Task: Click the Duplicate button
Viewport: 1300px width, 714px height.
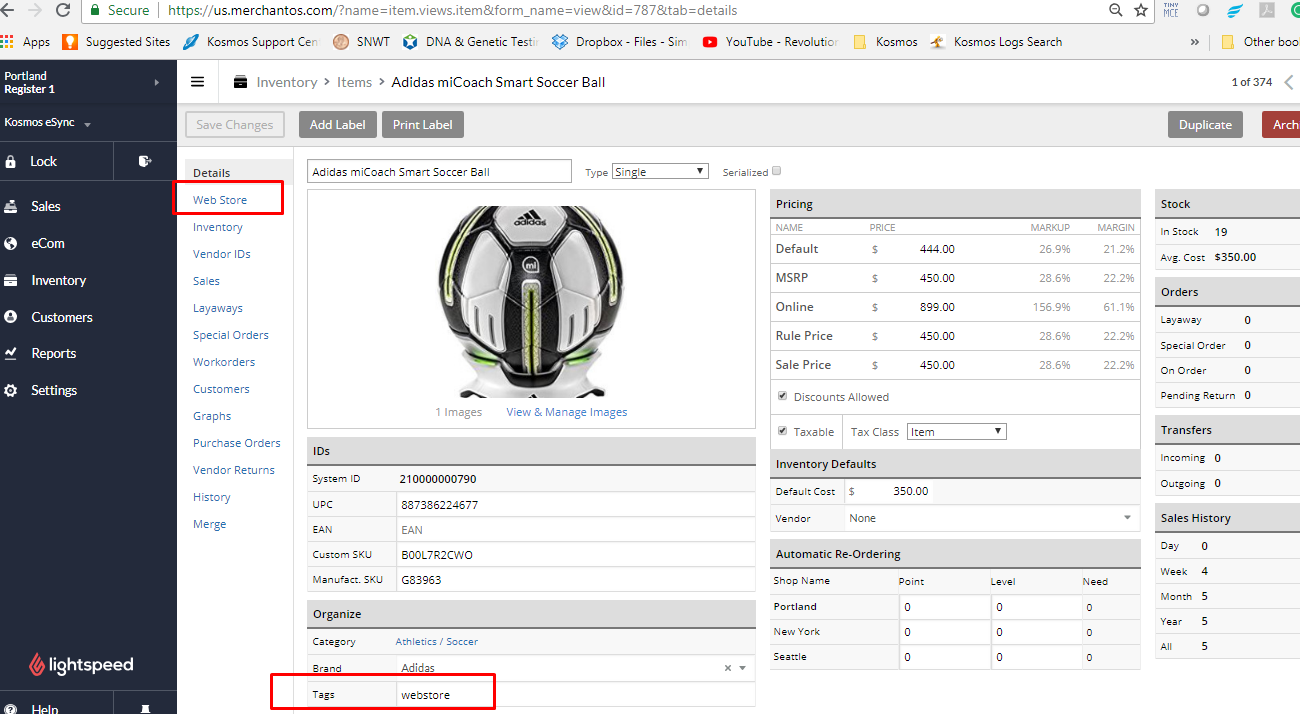Action: (x=1205, y=125)
